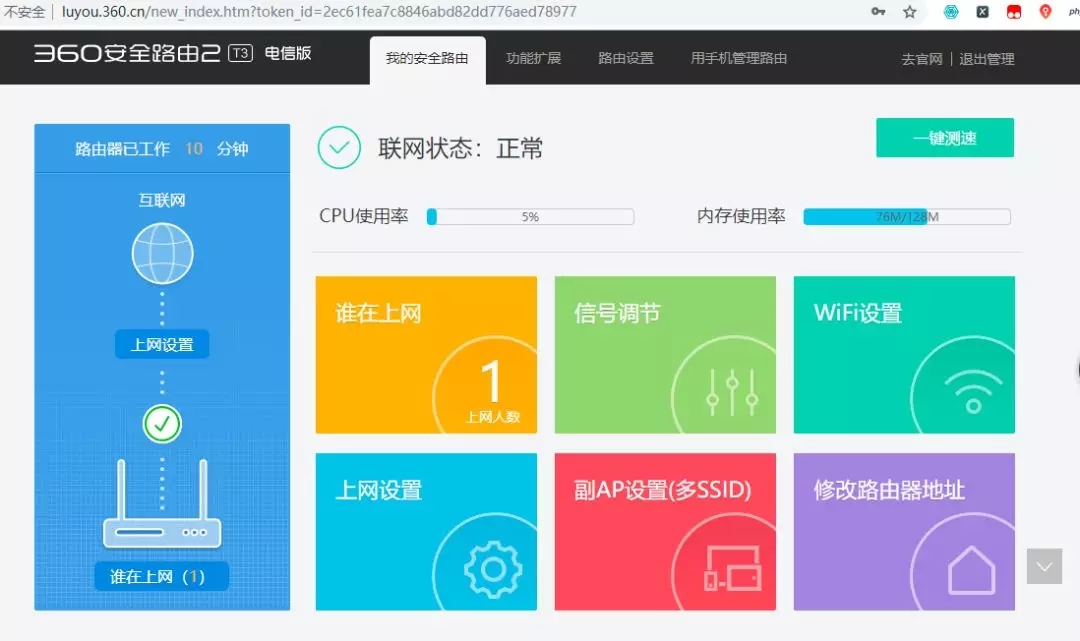Viewport: 1080px width, 641px height.
Task: Click the black X browser extension icon
Action: coord(981,11)
